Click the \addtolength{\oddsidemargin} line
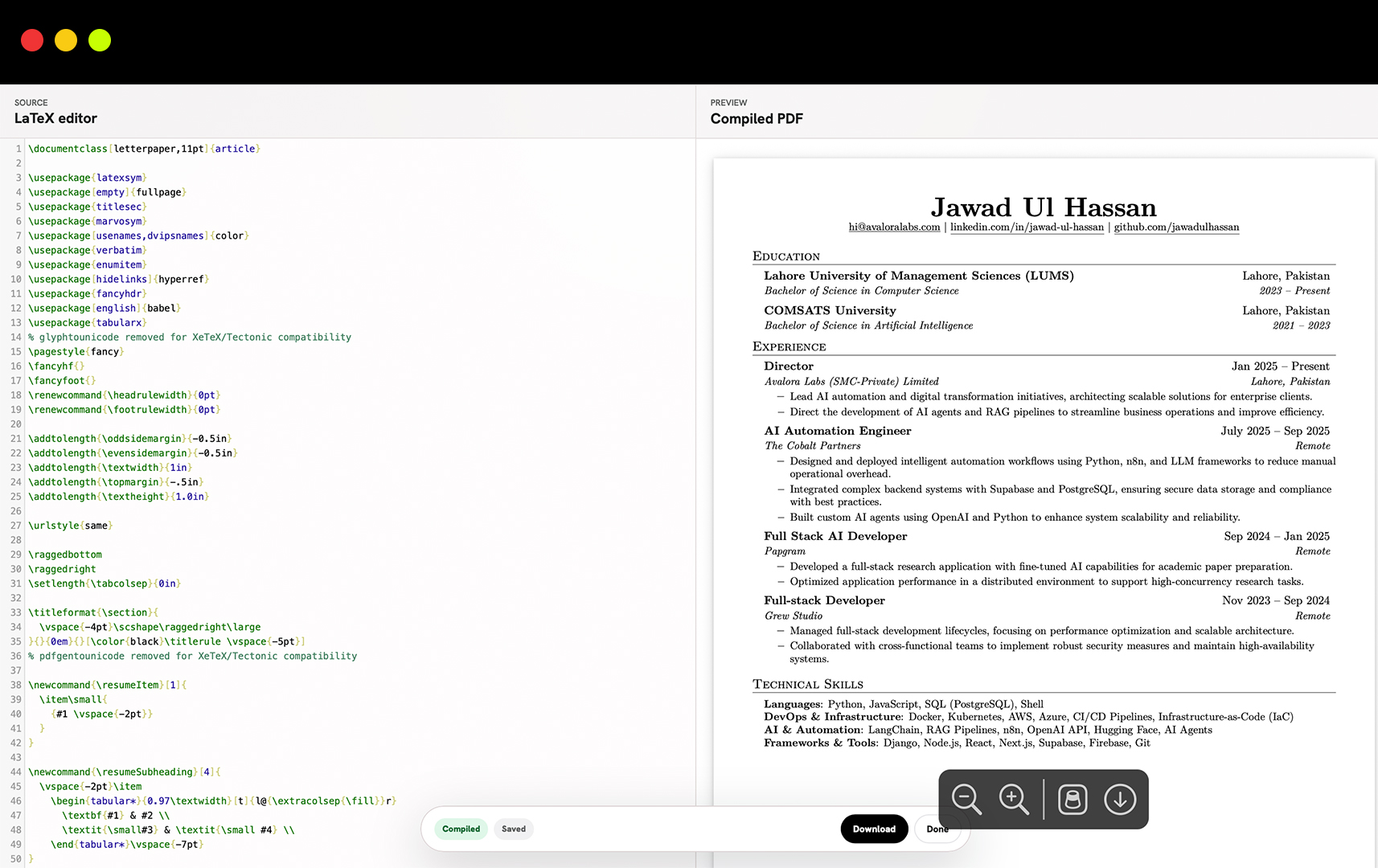 [x=130, y=438]
